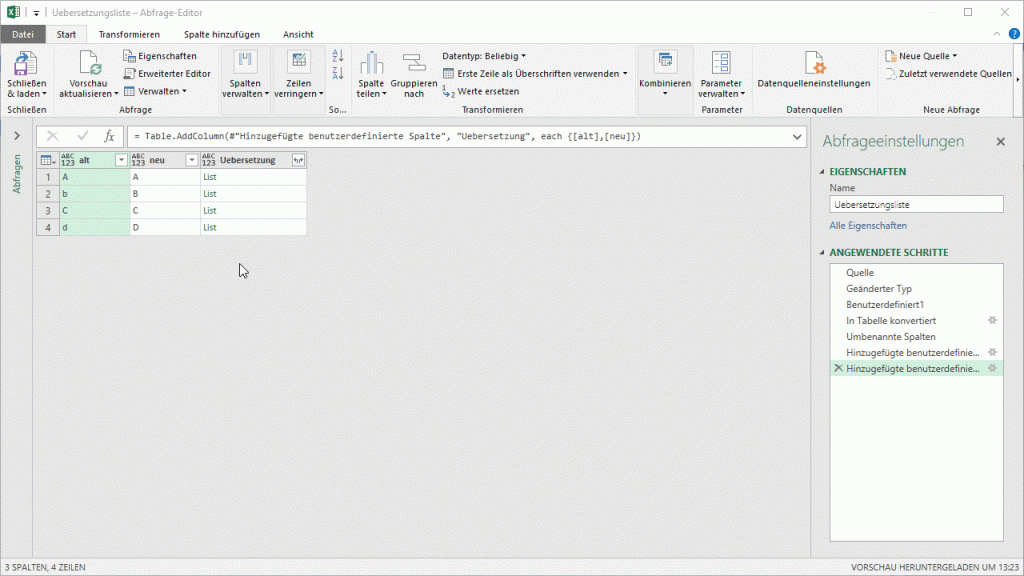Screen dimensions: 1024x576
Task: Switch to the Transformieren tab
Action: (128, 33)
